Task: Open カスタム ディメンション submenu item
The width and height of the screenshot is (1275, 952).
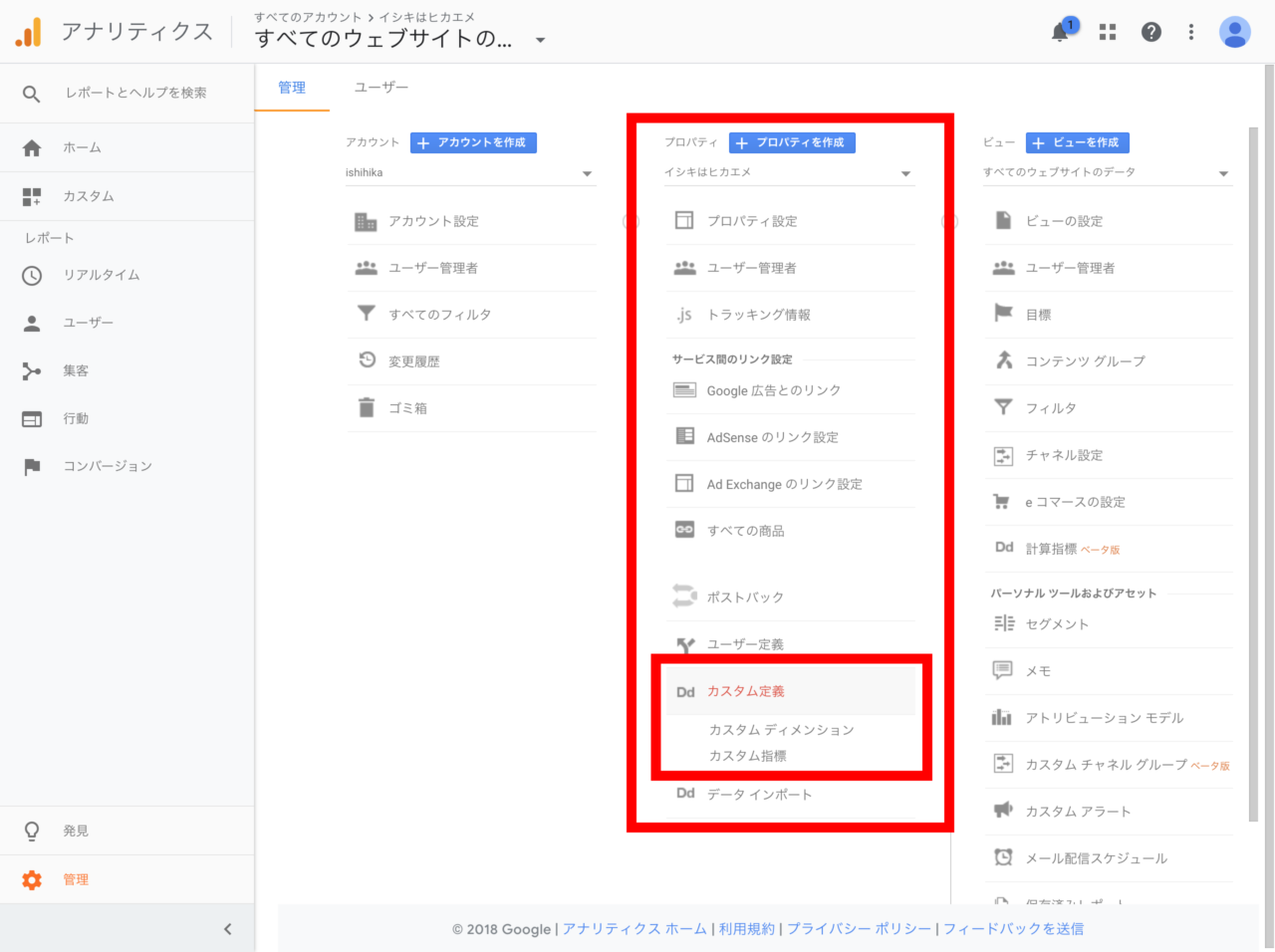Action: coord(782,730)
